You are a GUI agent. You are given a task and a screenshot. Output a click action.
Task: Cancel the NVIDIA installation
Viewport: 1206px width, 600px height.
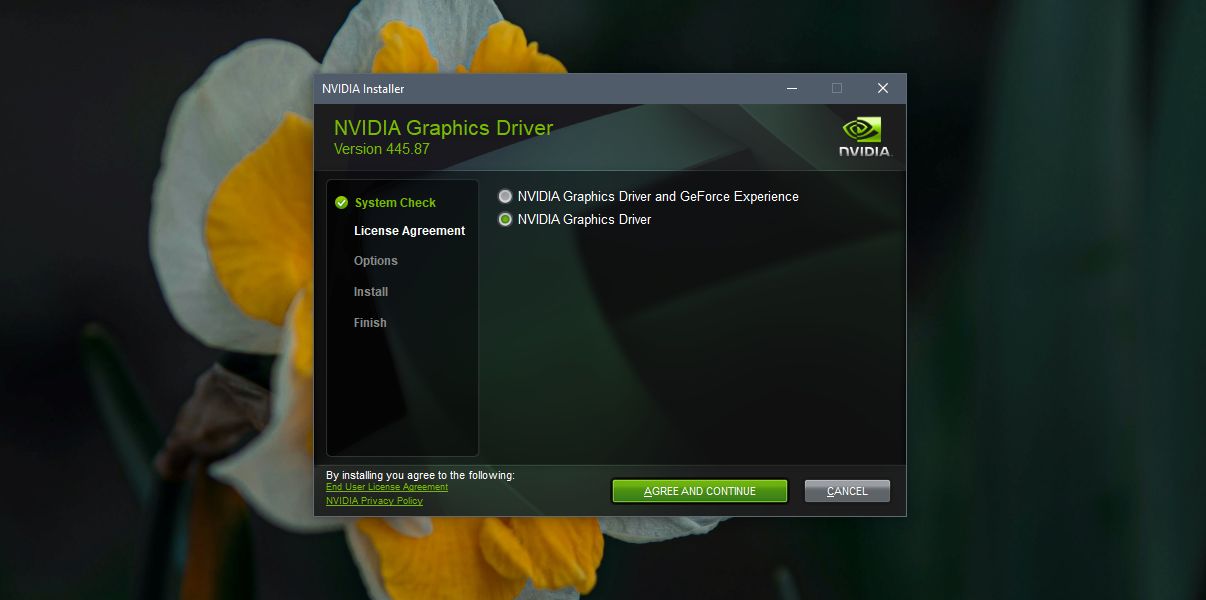tap(847, 491)
